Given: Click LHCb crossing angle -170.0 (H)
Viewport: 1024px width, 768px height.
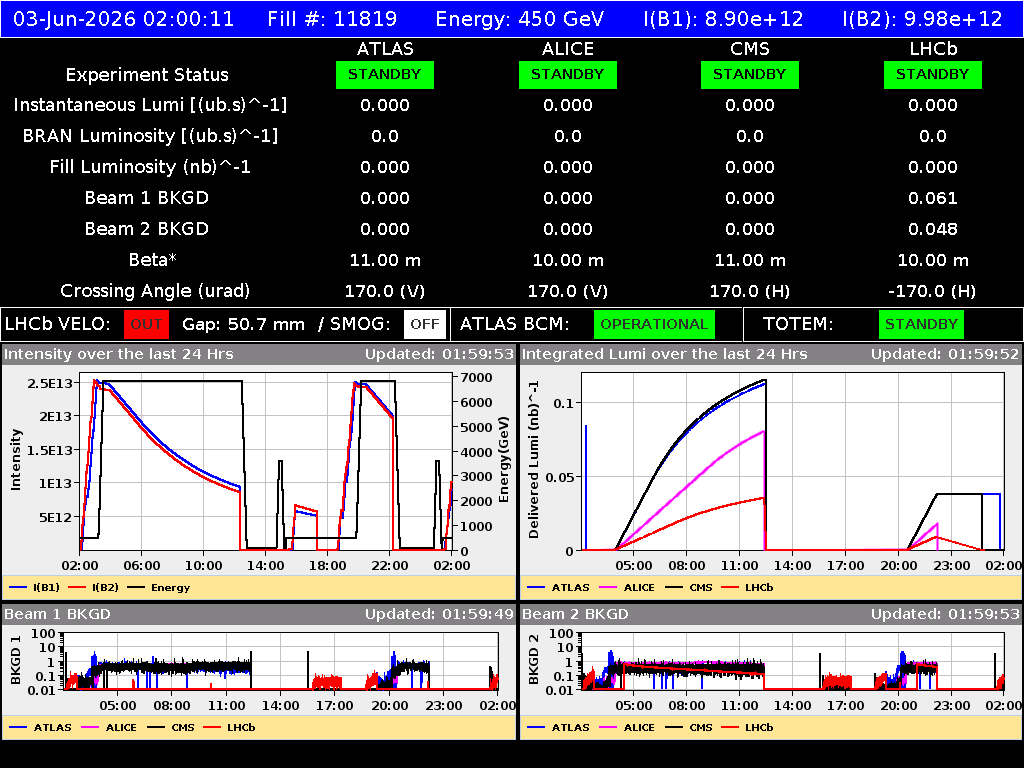Looking at the screenshot, I should pyautogui.click(x=932, y=291).
